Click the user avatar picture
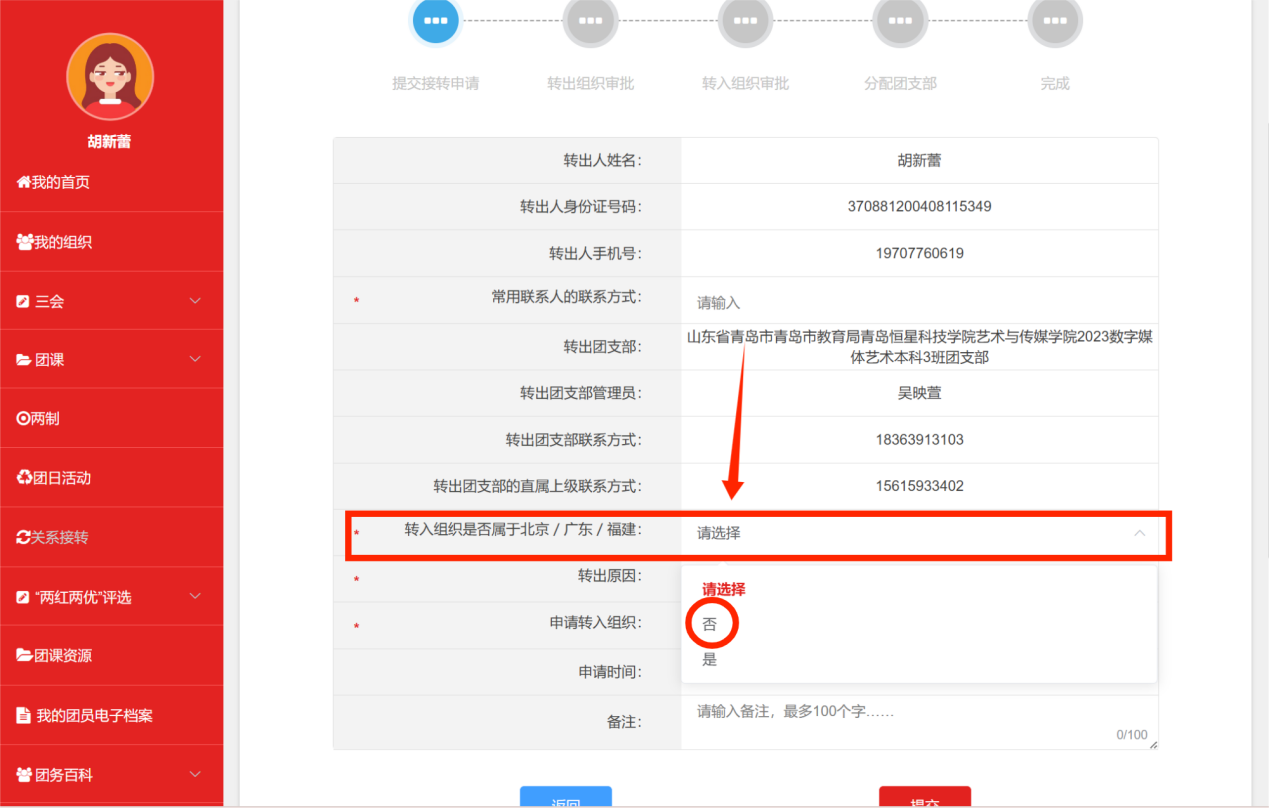1269x808 pixels. (110, 76)
